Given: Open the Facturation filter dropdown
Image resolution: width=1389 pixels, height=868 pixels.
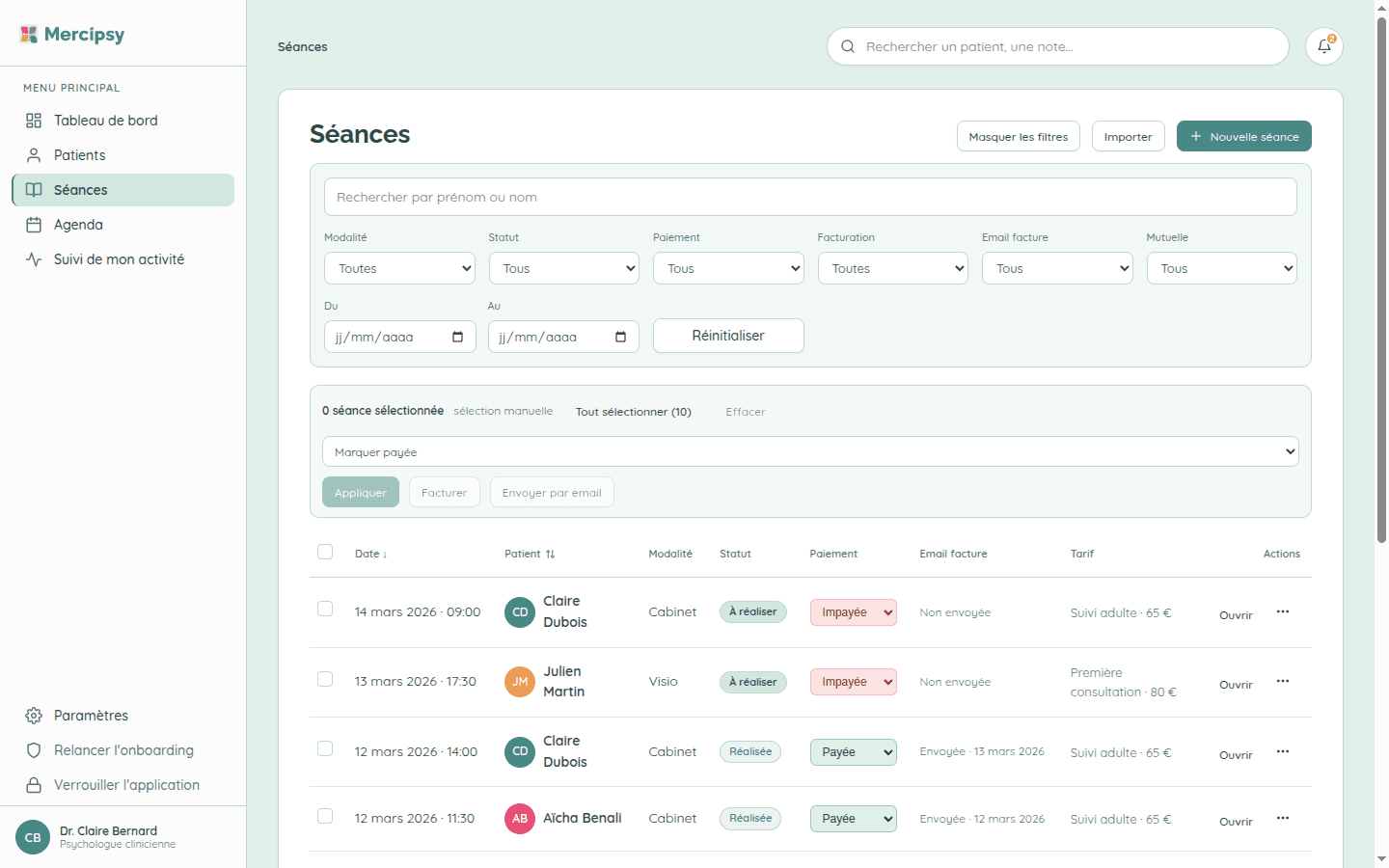Looking at the screenshot, I should (893, 268).
